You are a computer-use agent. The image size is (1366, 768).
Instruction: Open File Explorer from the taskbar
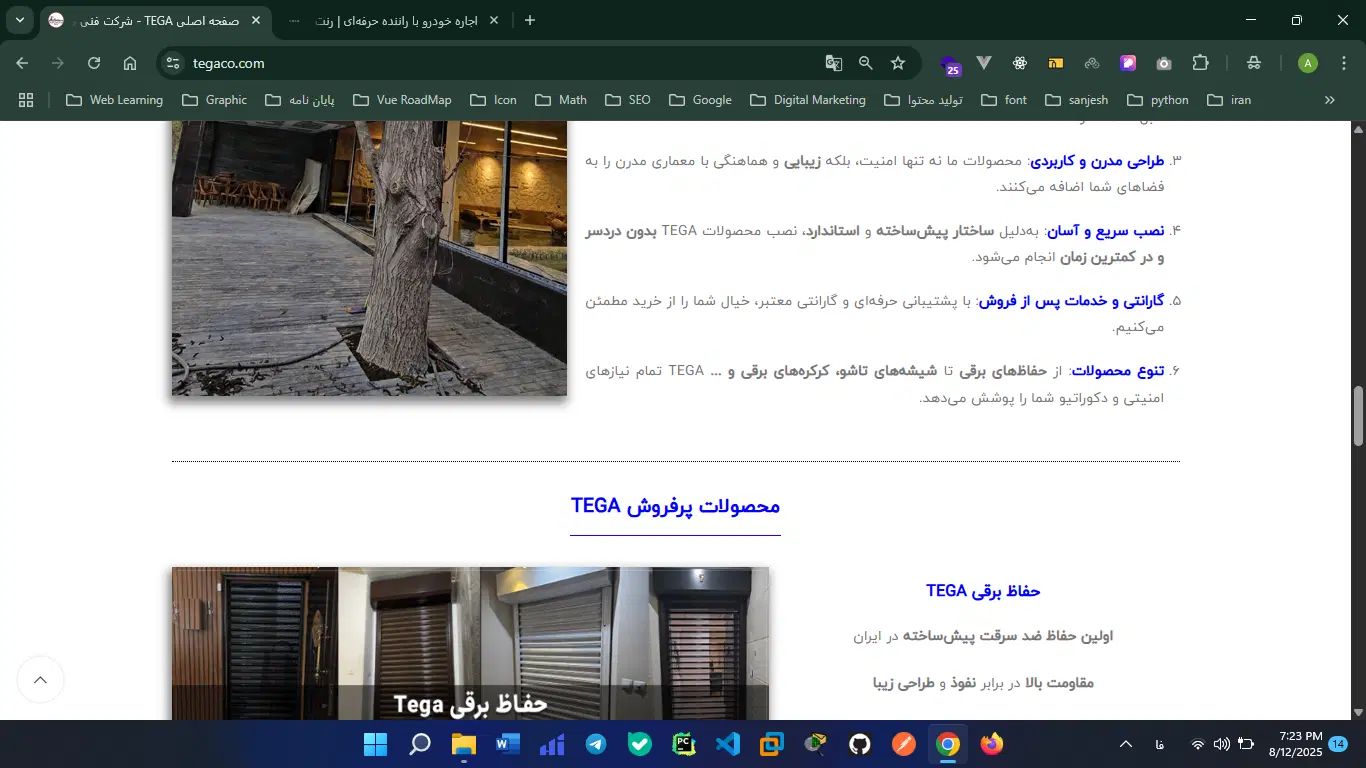tap(464, 744)
